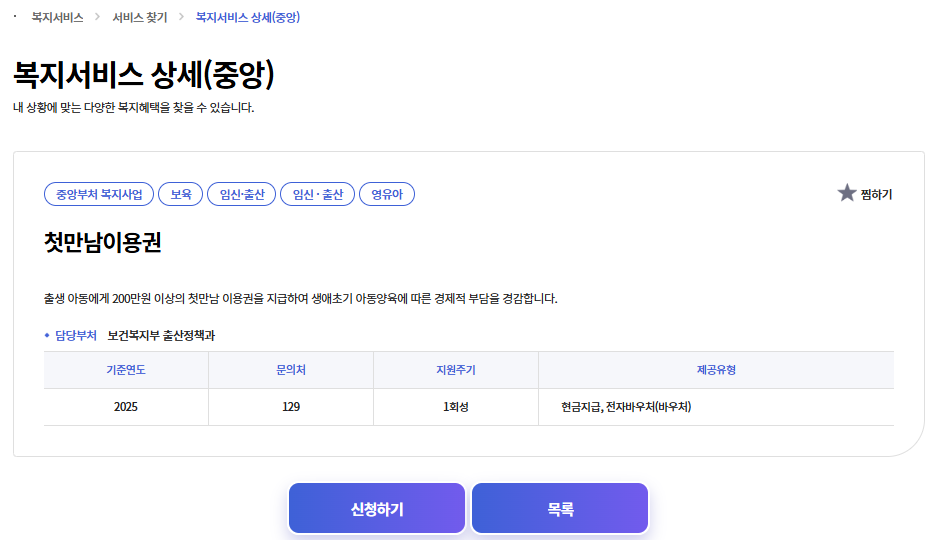935x540 pixels.
Task: Click the 찜하기 star icon
Action: 847,193
